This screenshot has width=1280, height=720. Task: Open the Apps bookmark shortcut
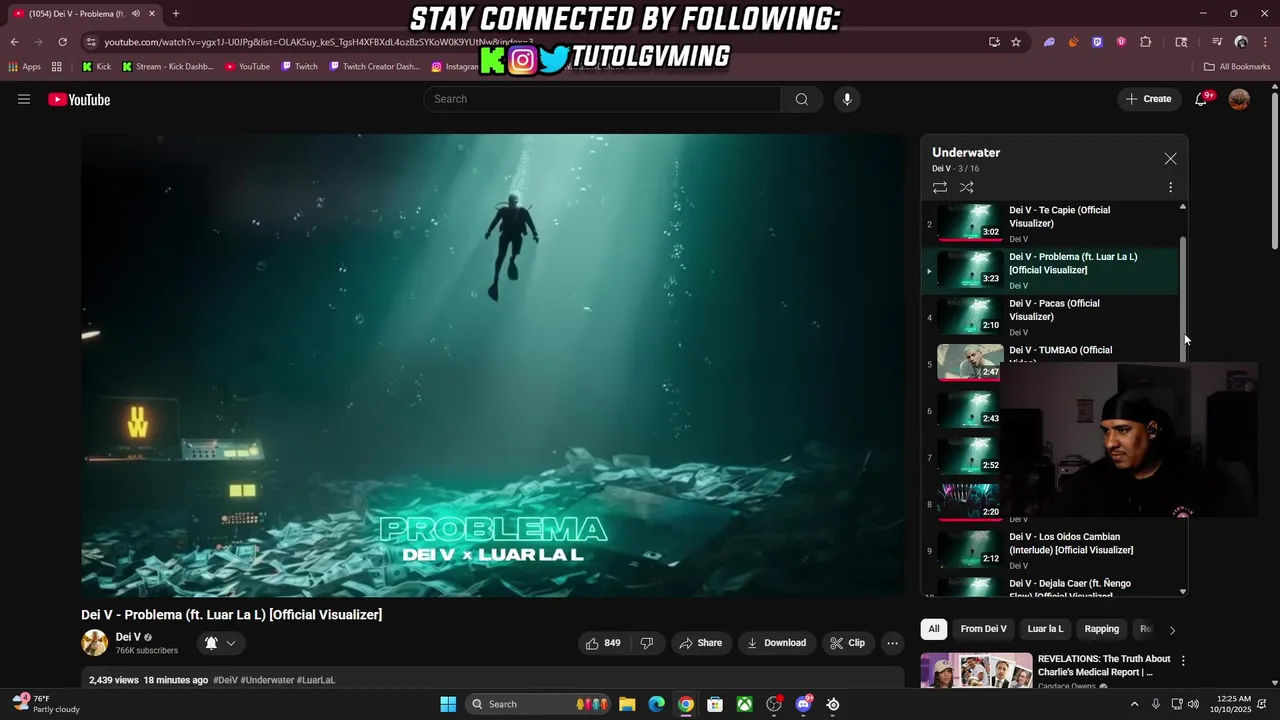pyautogui.click(x=25, y=67)
